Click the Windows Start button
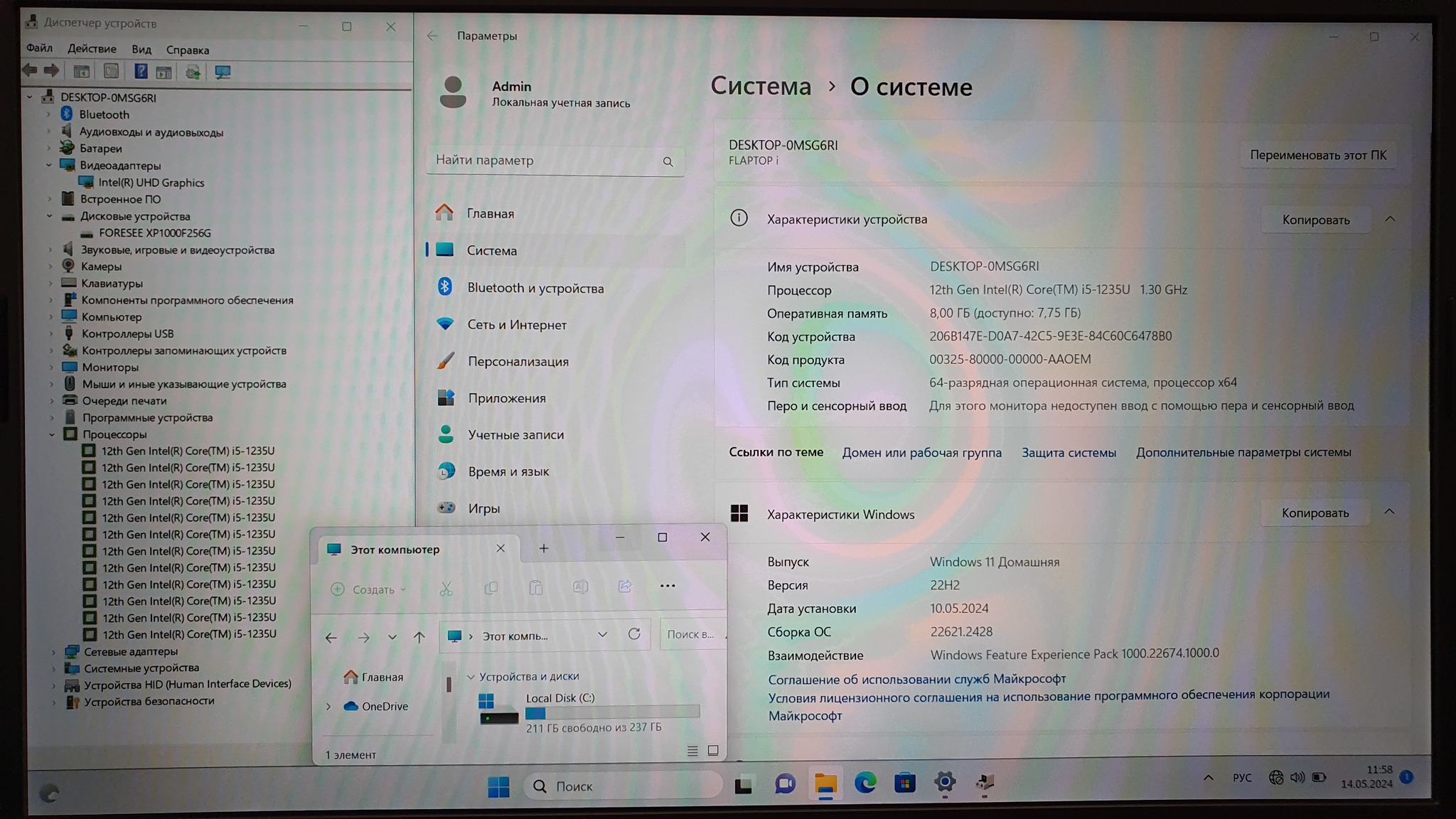This screenshot has width=1456, height=819. tap(498, 786)
